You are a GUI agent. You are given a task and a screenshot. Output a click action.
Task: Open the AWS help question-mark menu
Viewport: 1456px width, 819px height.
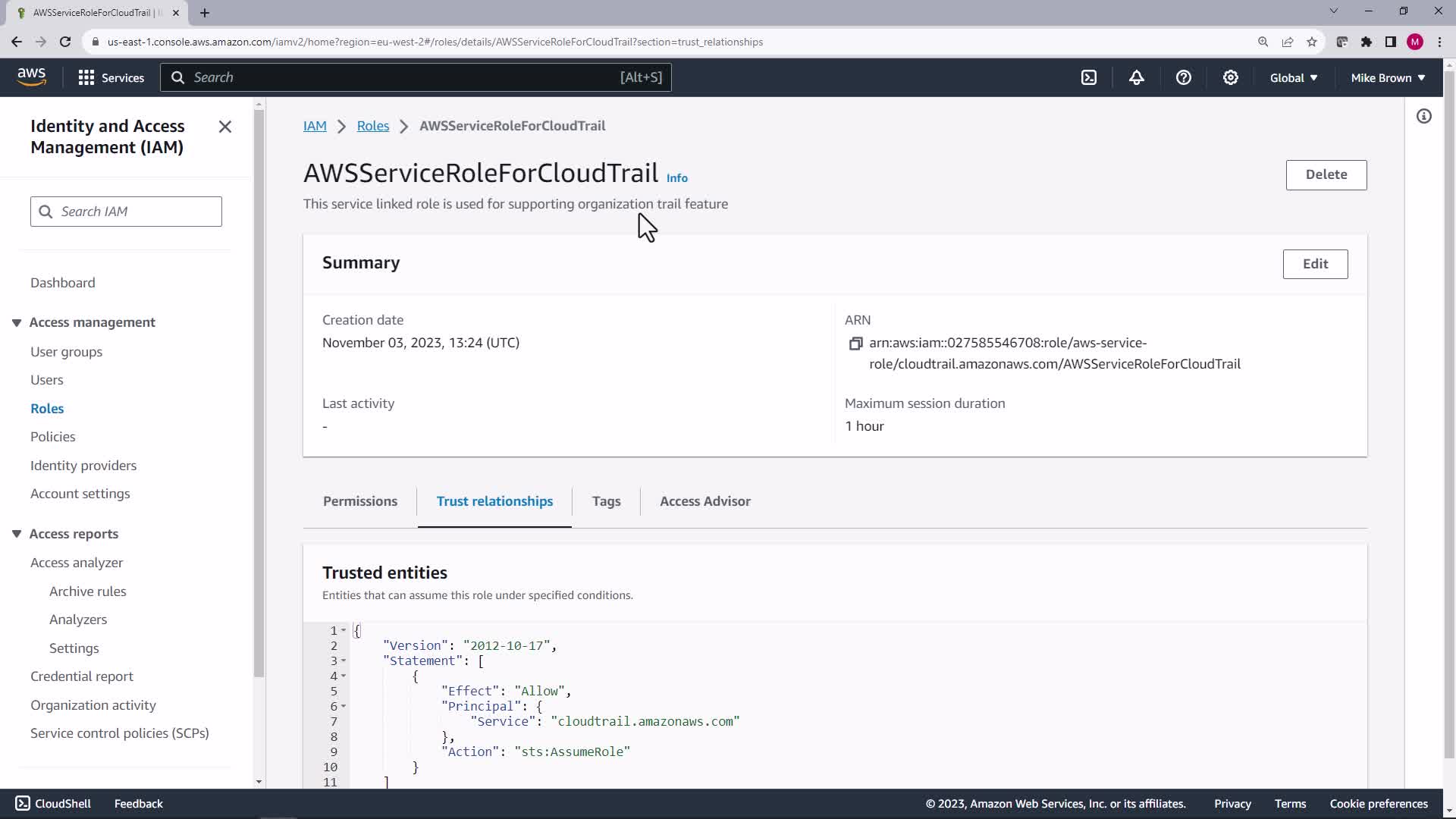click(1183, 77)
